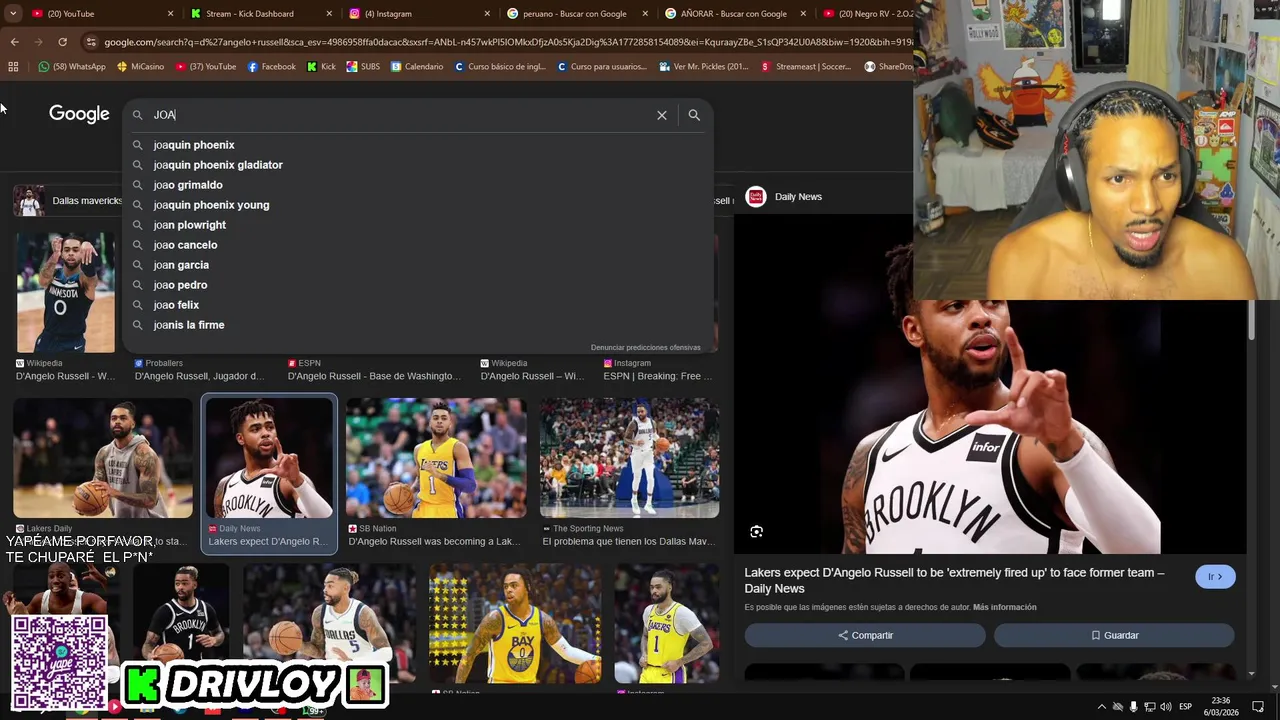Open the Facebook bookmark

[x=271, y=67]
